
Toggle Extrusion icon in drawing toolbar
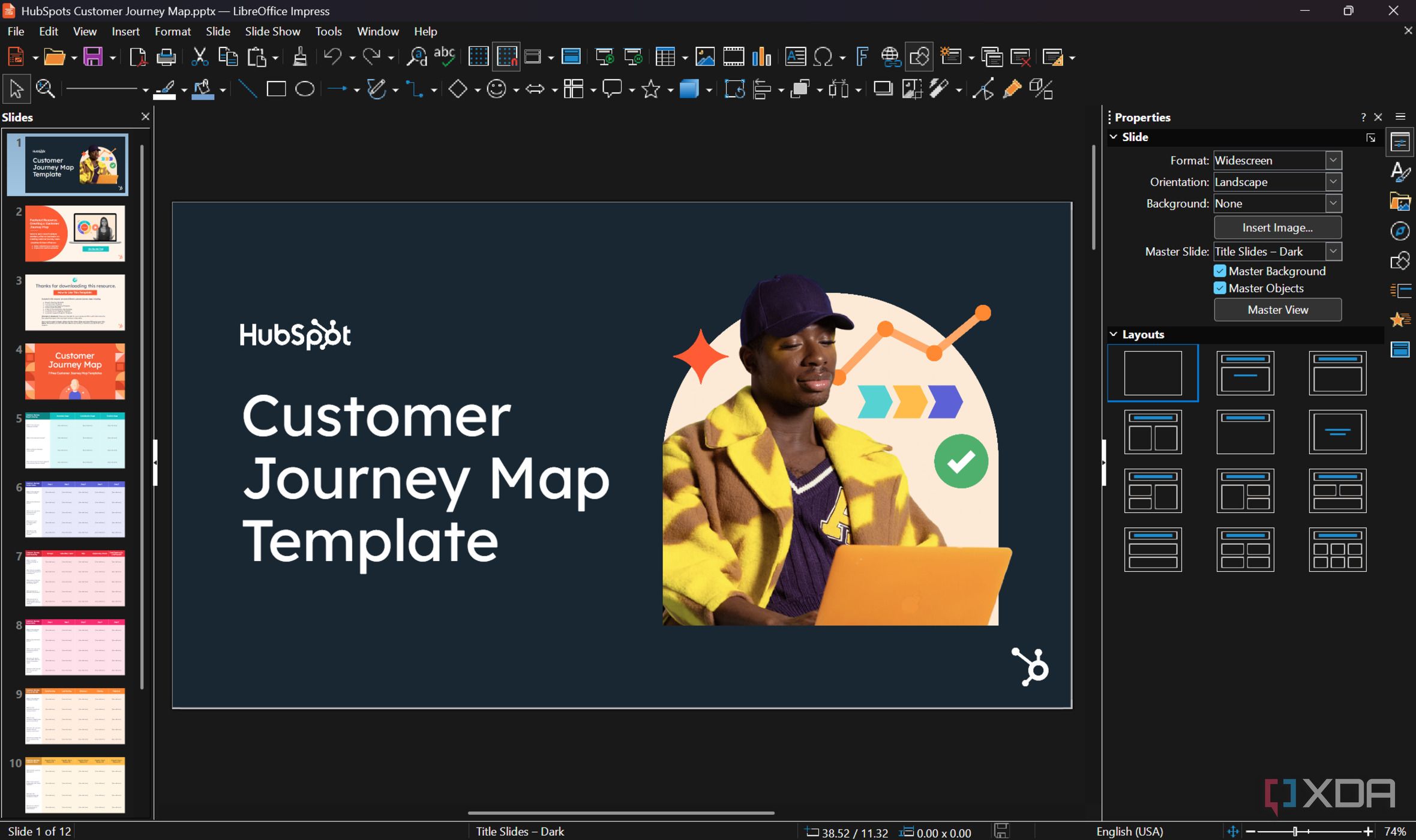point(1041,89)
